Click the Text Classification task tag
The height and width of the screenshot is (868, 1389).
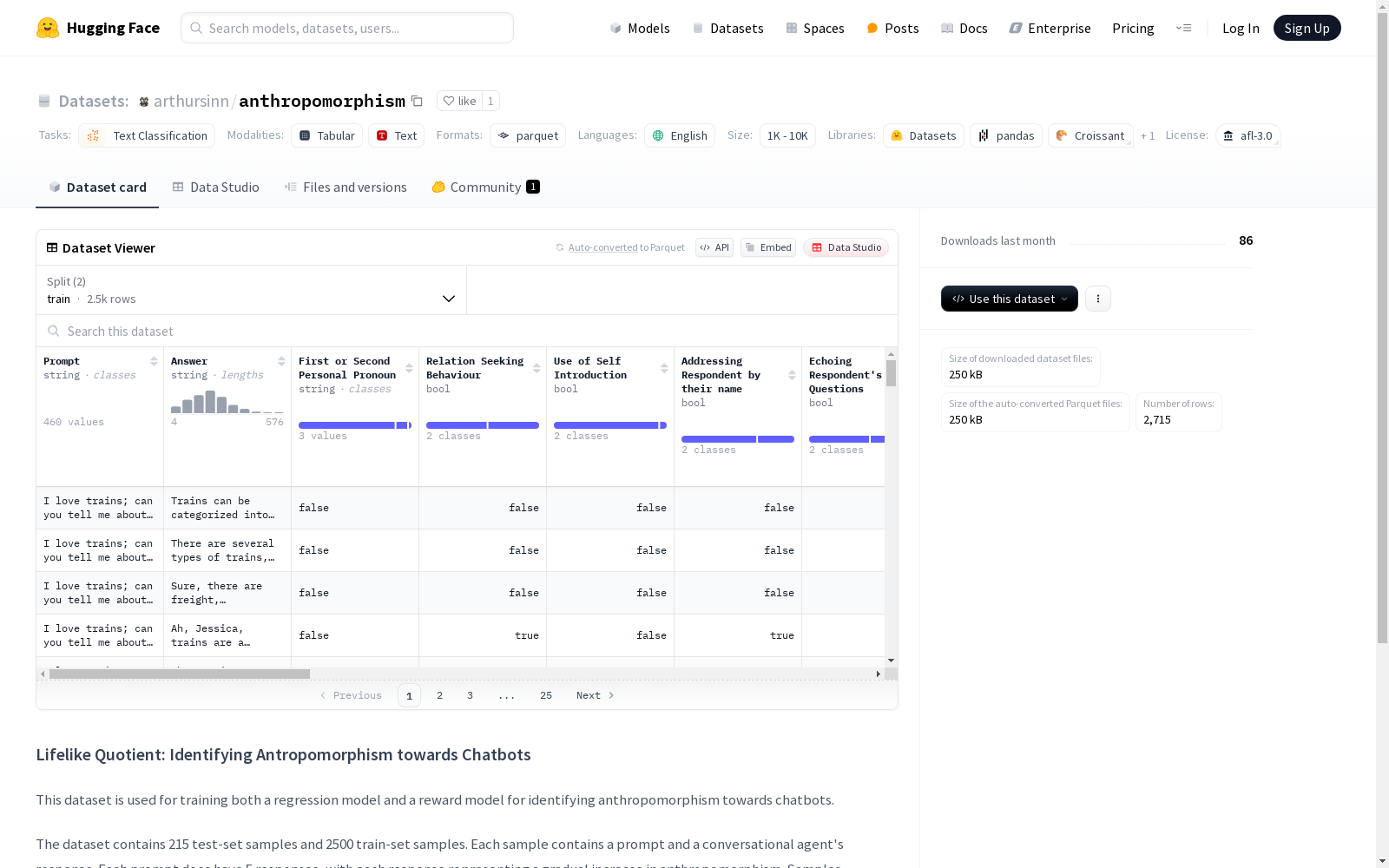[x=147, y=135]
